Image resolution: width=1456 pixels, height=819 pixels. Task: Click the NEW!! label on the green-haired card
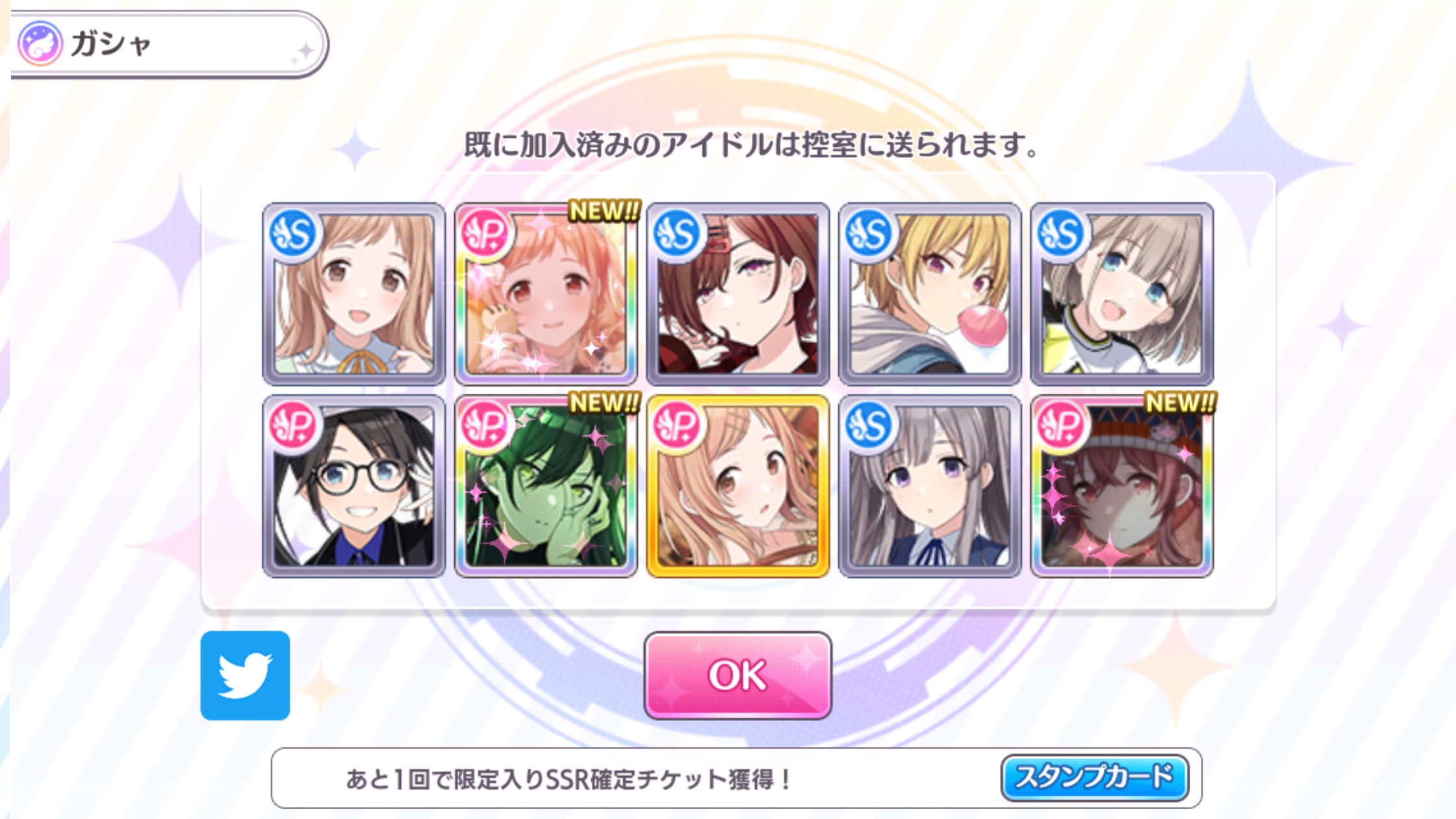(x=604, y=403)
